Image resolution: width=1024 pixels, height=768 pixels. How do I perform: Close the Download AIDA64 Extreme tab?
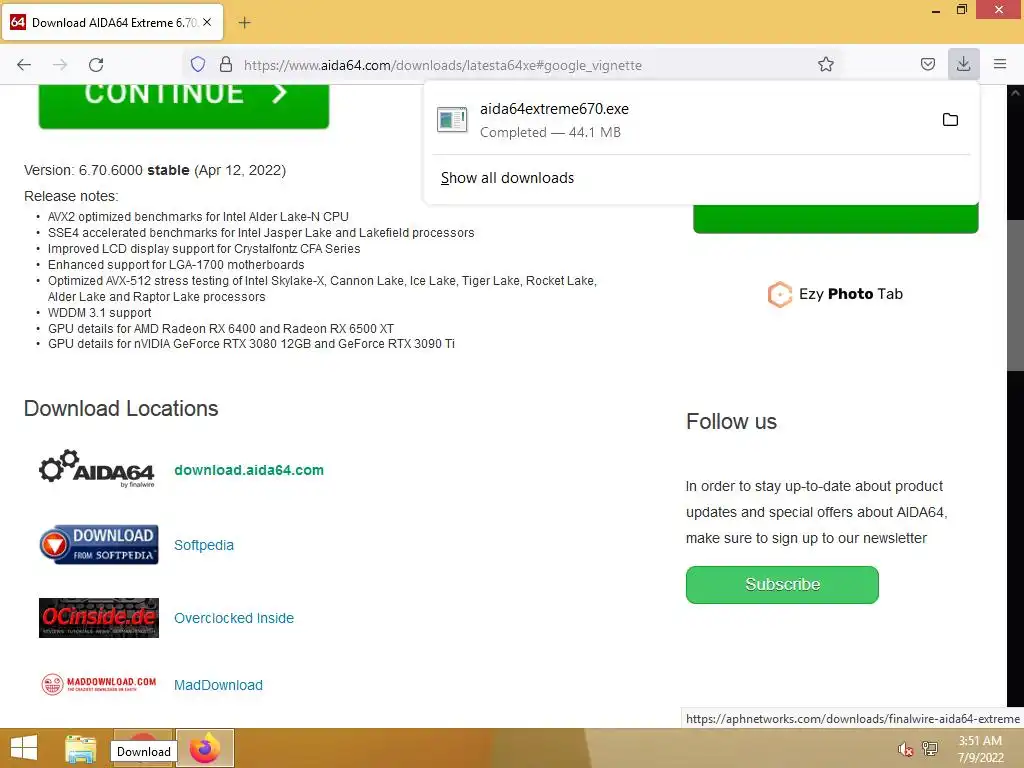click(x=207, y=22)
